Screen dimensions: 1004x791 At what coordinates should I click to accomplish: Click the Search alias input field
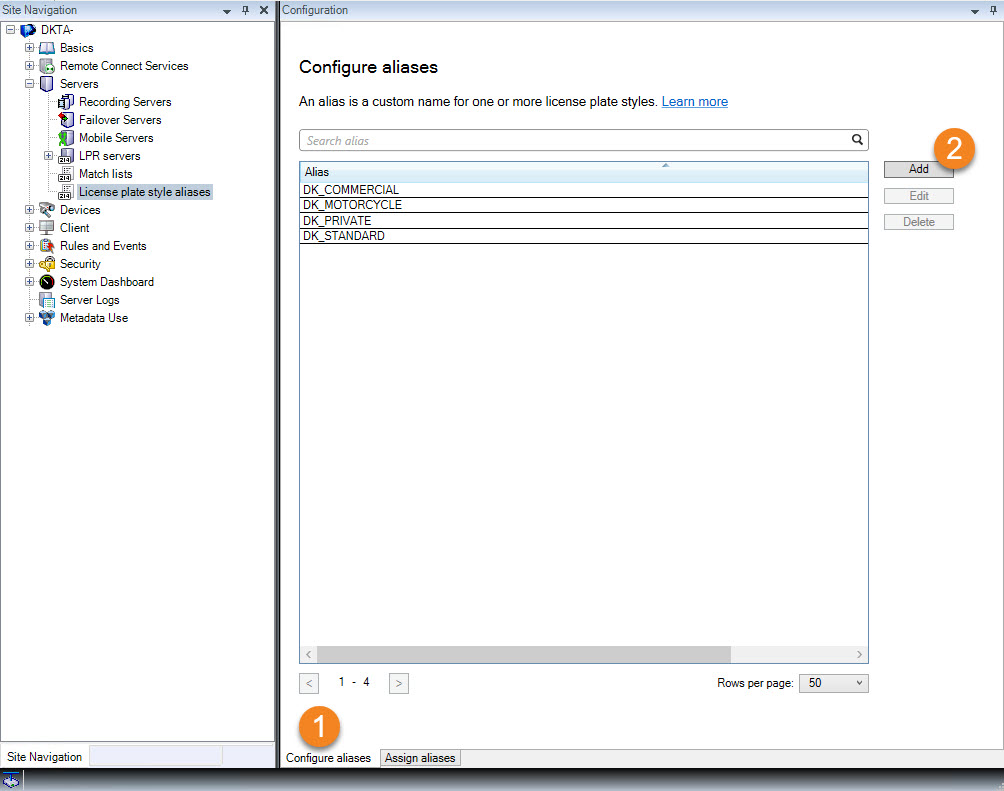pos(575,141)
